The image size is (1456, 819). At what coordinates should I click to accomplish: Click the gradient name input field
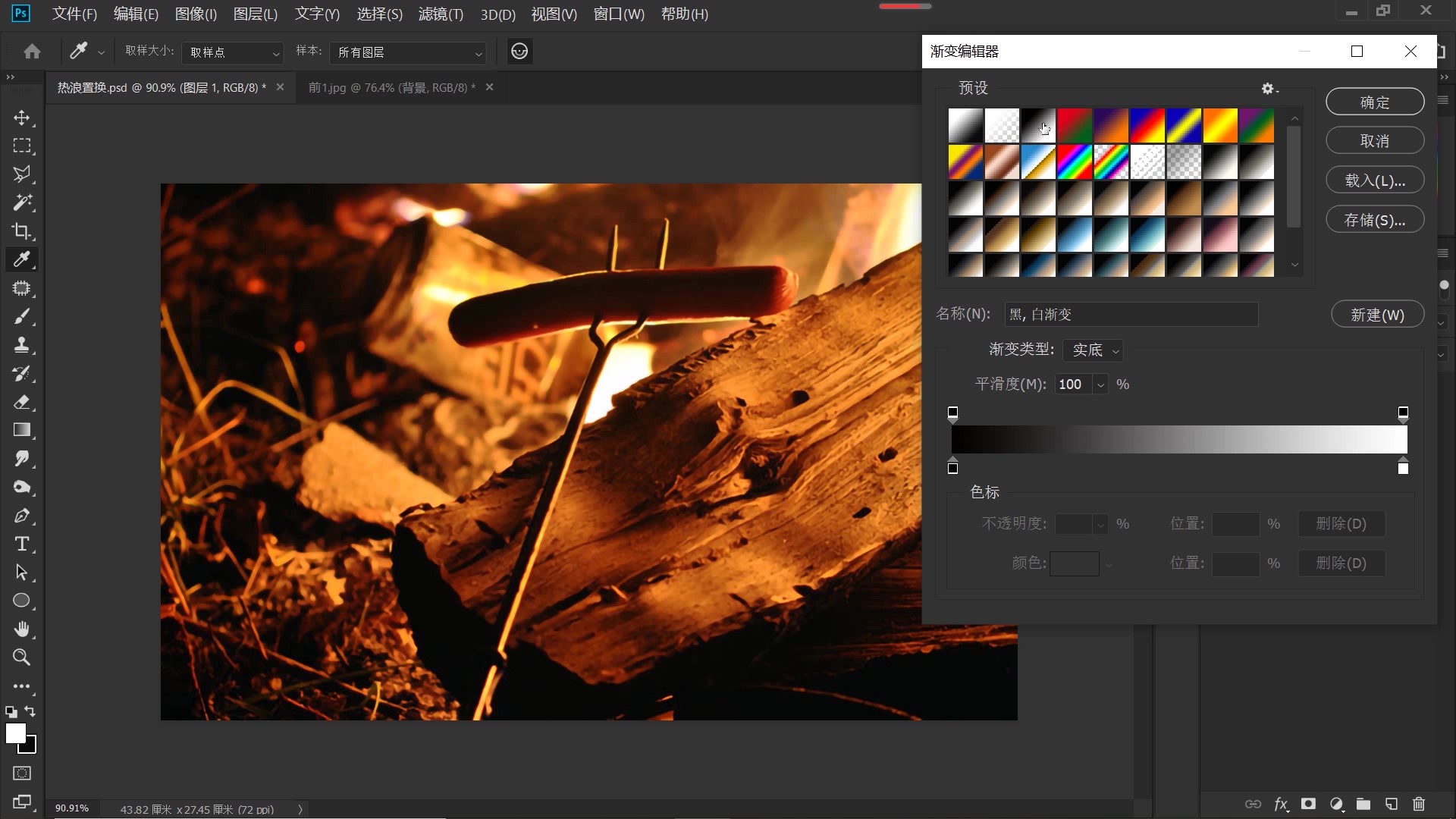1131,315
